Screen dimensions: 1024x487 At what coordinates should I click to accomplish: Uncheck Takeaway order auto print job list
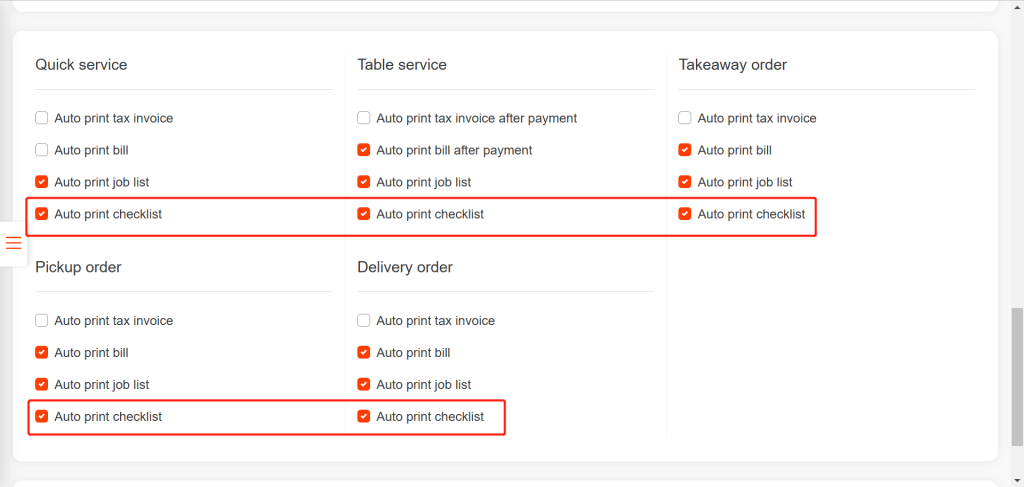(685, 182)
